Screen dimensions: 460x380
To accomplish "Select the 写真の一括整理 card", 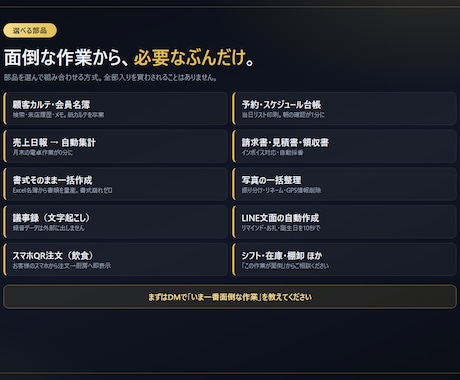I will (x=344, y=184).
